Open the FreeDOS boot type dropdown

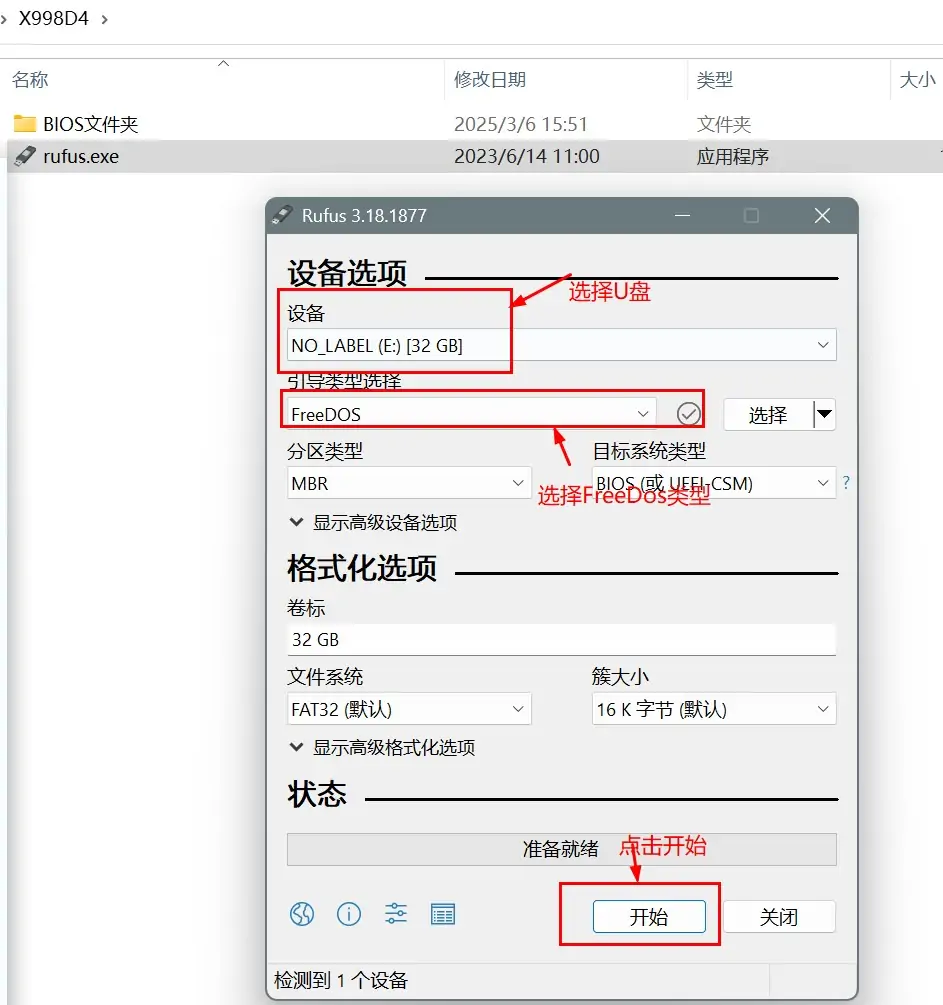(470, 414)
